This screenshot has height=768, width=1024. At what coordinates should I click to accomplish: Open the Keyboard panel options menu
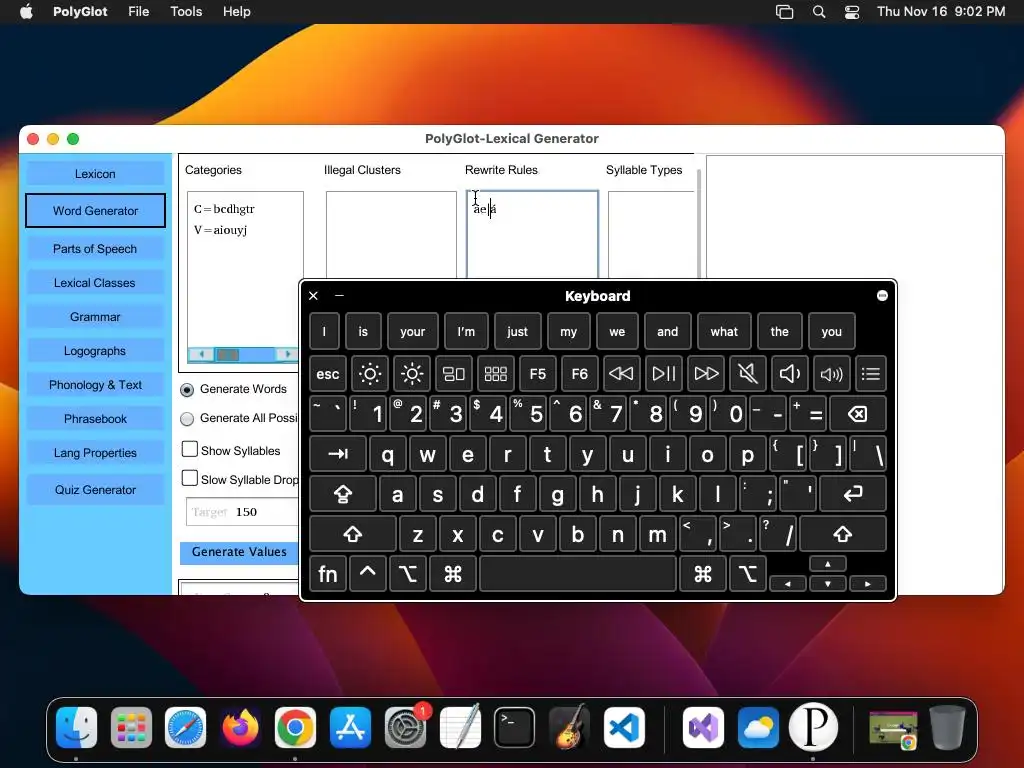point(882,296)
